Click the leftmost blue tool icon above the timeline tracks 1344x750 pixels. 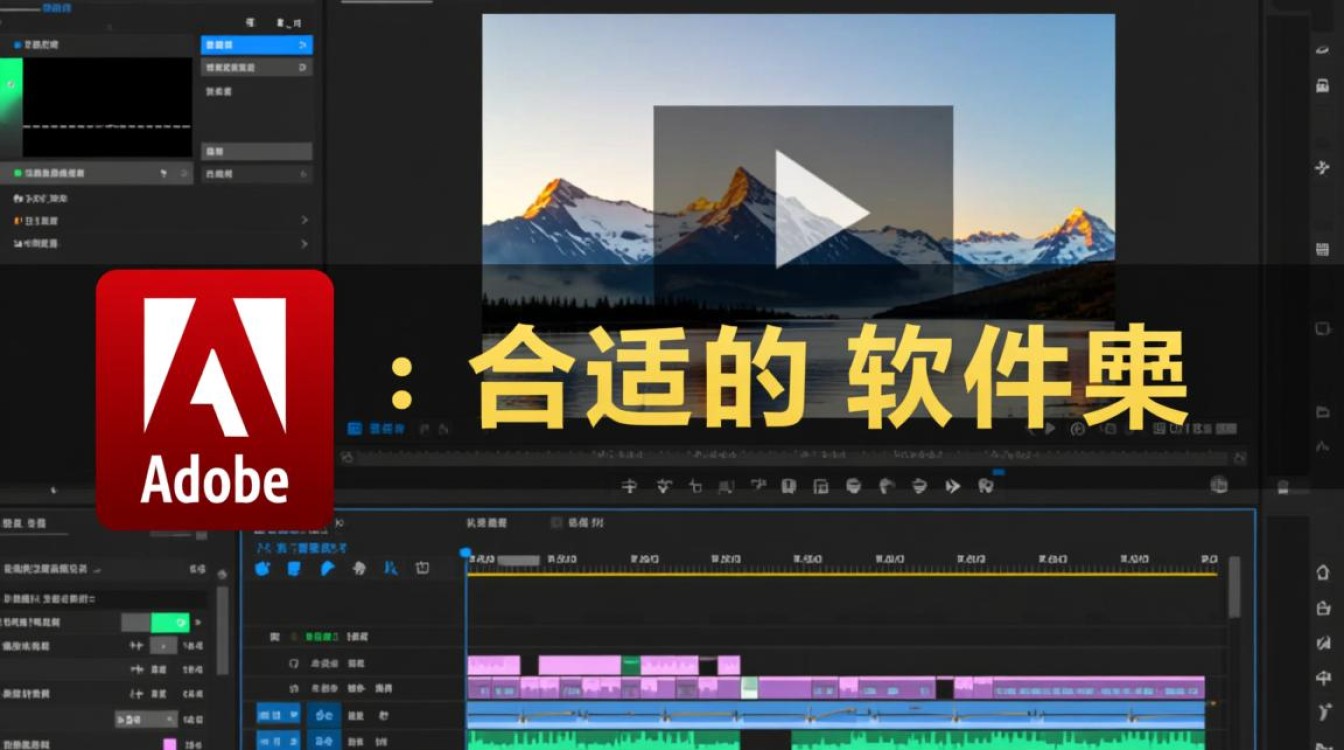click(262, 568)
